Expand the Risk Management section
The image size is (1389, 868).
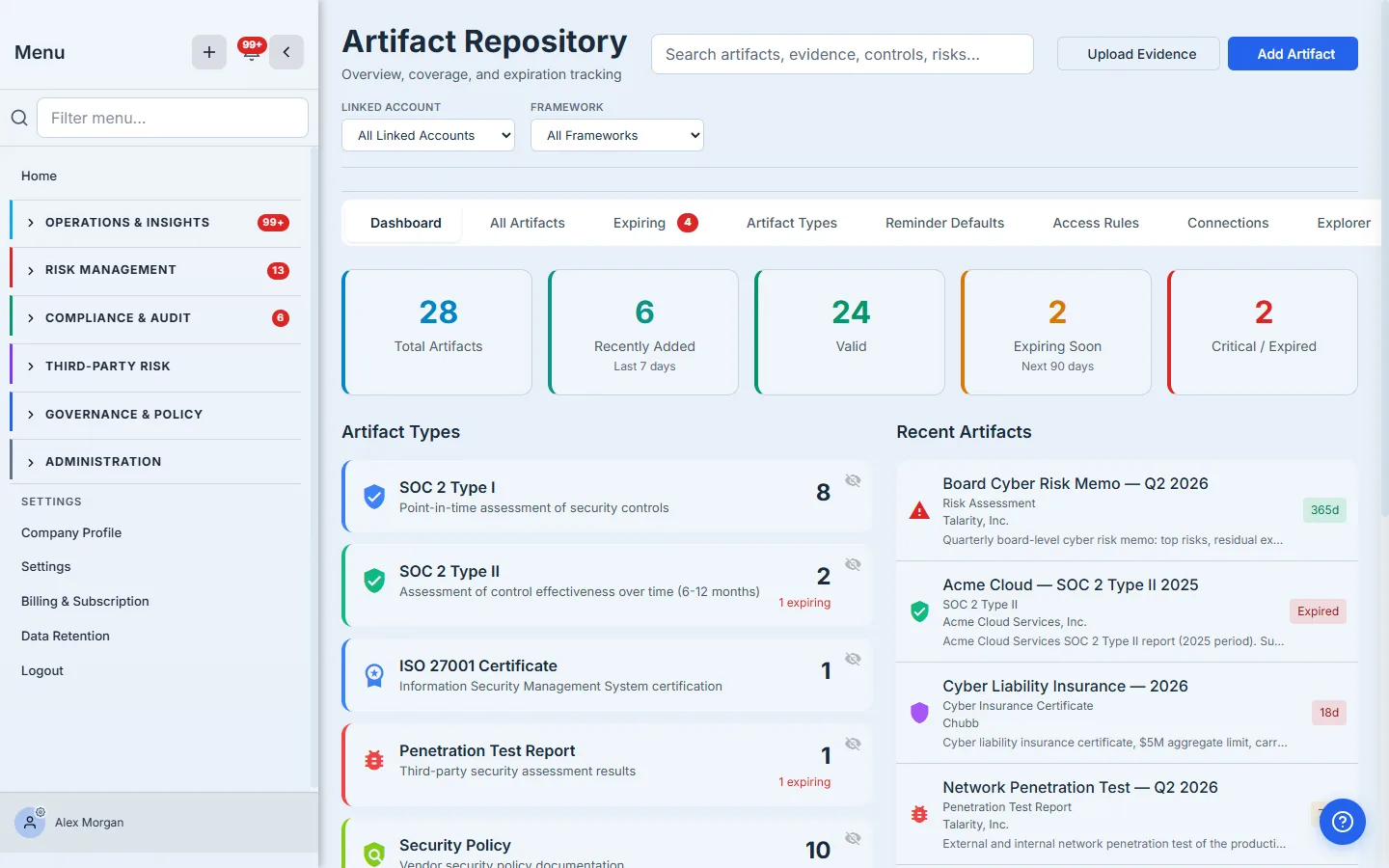point(155,270)
